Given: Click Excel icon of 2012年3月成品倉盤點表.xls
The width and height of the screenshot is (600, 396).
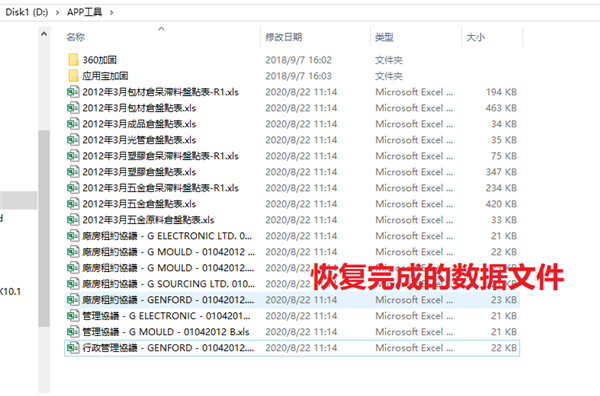Looking at the screenshot, I should point(73,124).
